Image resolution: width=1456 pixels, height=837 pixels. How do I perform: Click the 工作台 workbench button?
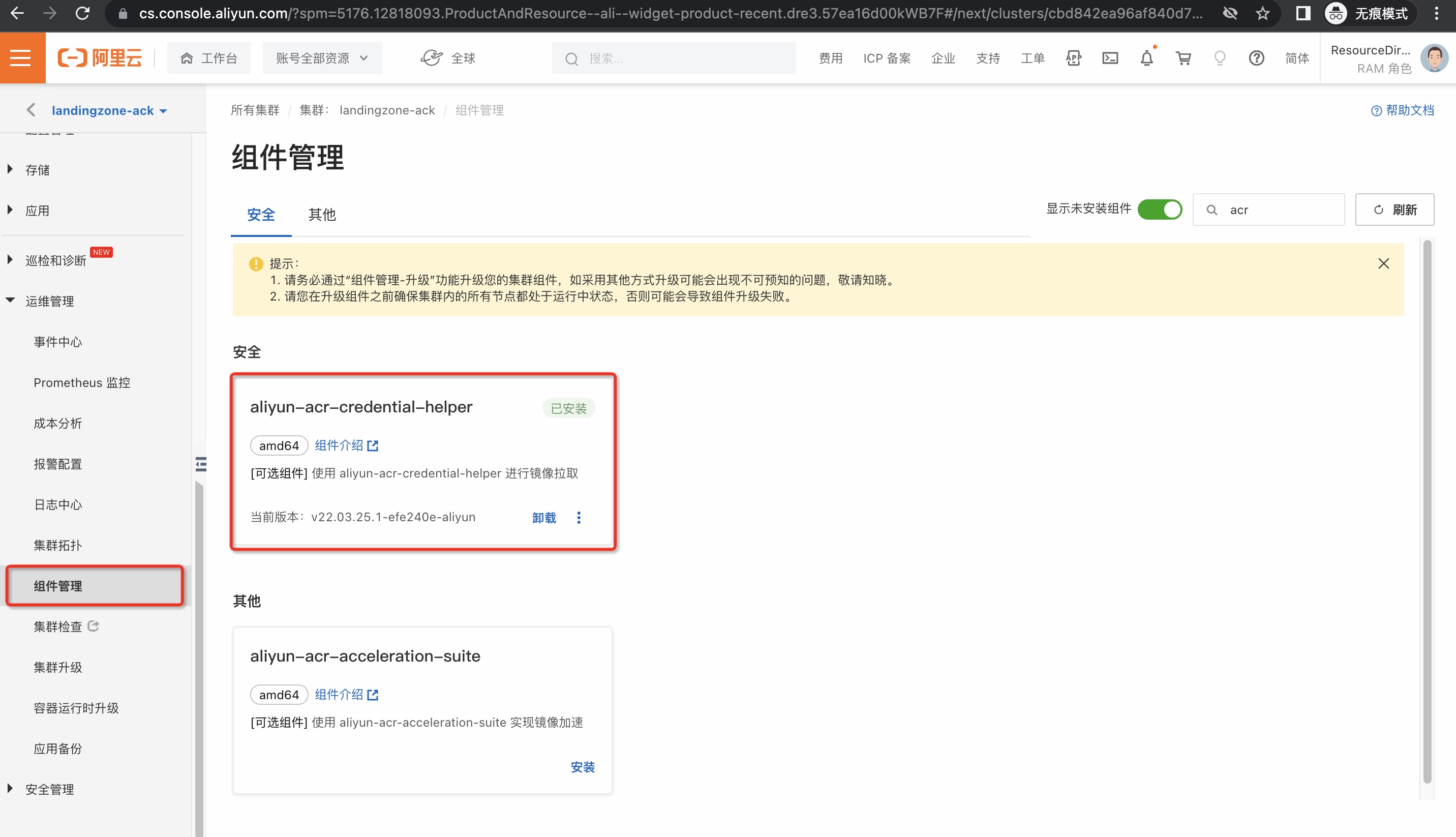point(208,58)
